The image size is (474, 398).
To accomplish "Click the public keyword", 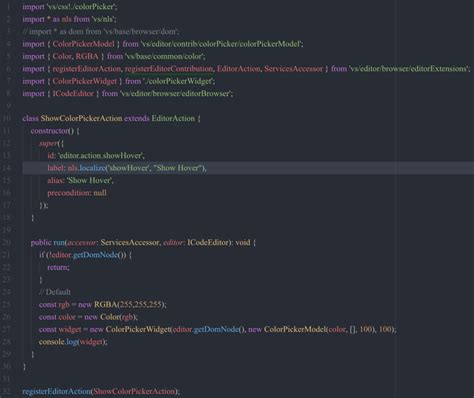I will [x=41, y=243].
